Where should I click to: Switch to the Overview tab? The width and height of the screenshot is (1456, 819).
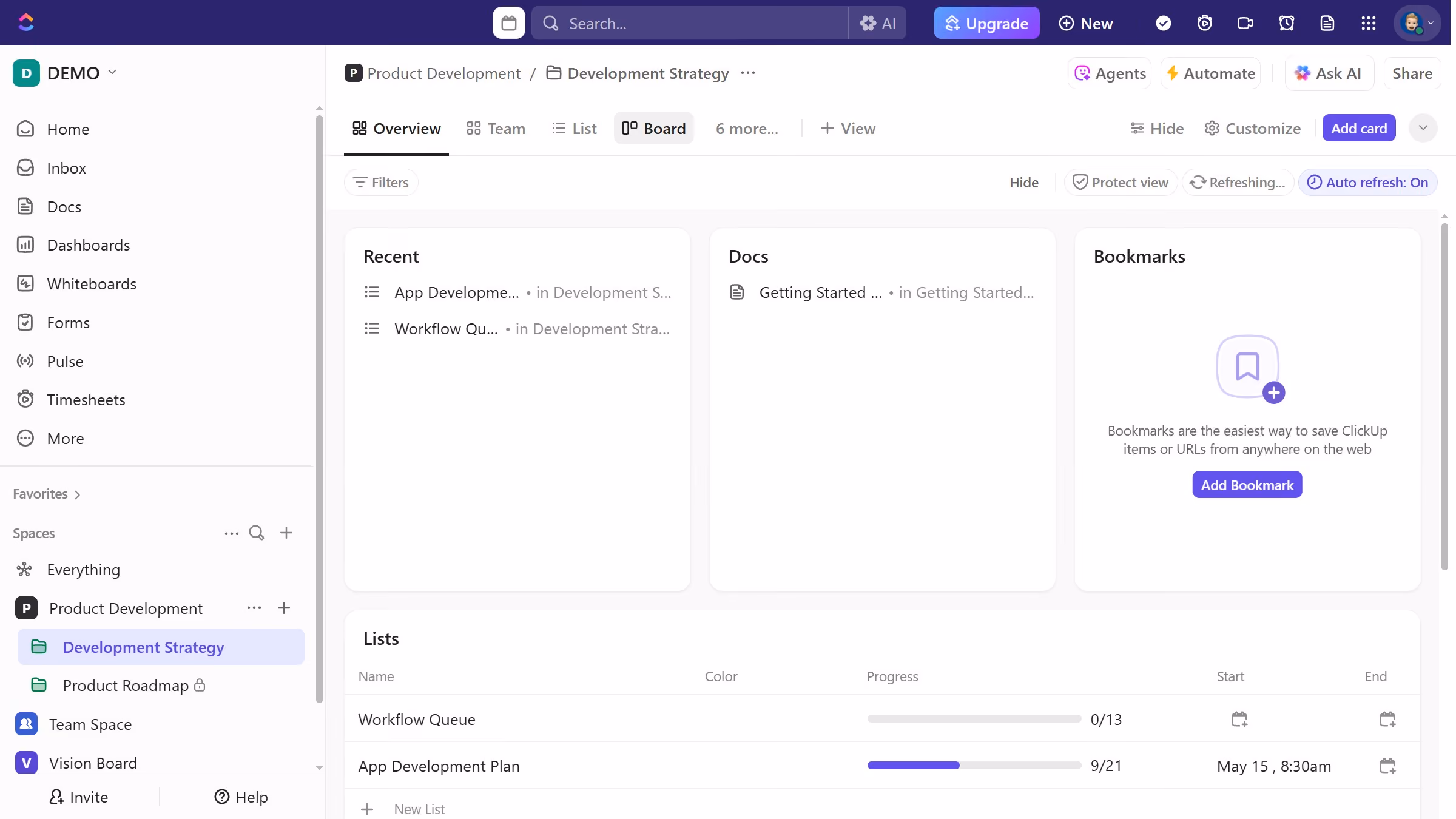[x=396, y=129]
